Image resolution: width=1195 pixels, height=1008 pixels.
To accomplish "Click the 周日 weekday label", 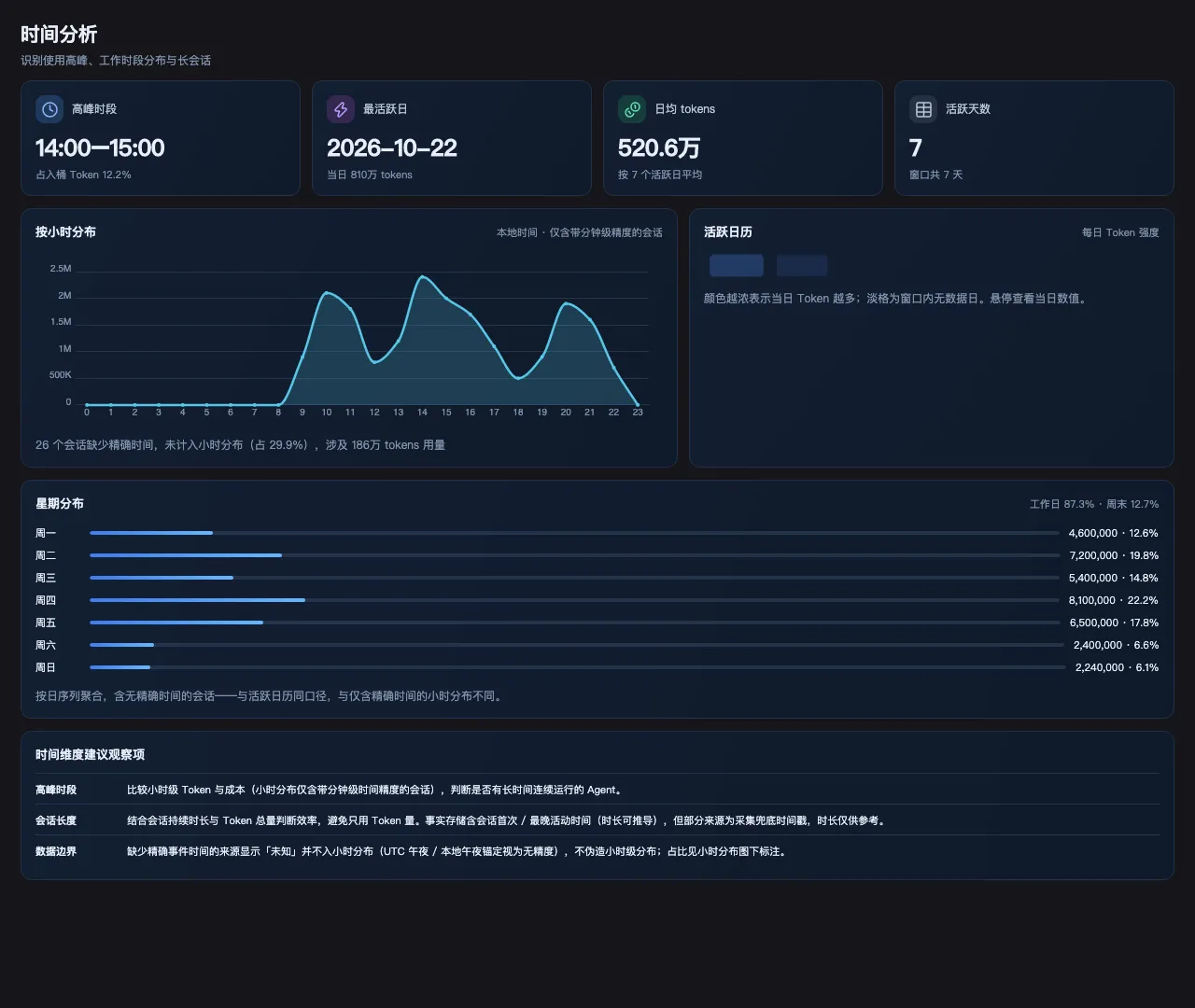I will coord(46,667).
